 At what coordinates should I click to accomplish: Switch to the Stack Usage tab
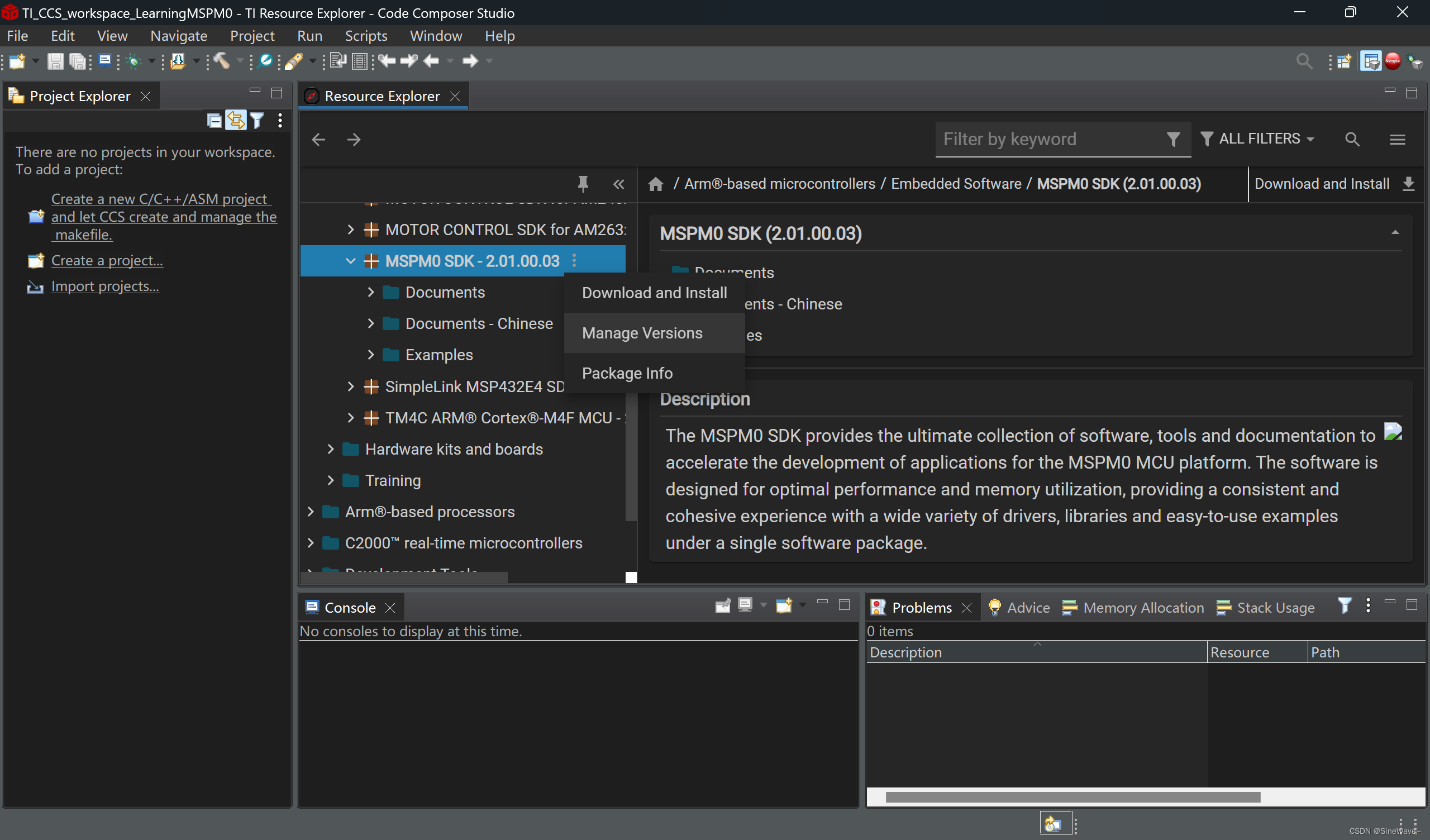(x=1265, y=607)
